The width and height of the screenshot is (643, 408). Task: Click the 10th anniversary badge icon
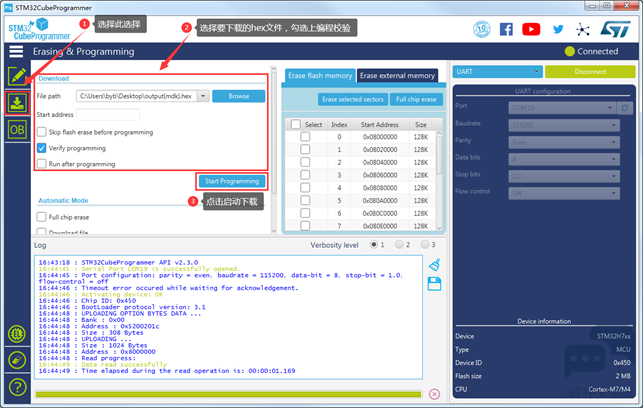pyautogui.click(x=482, y=29)
